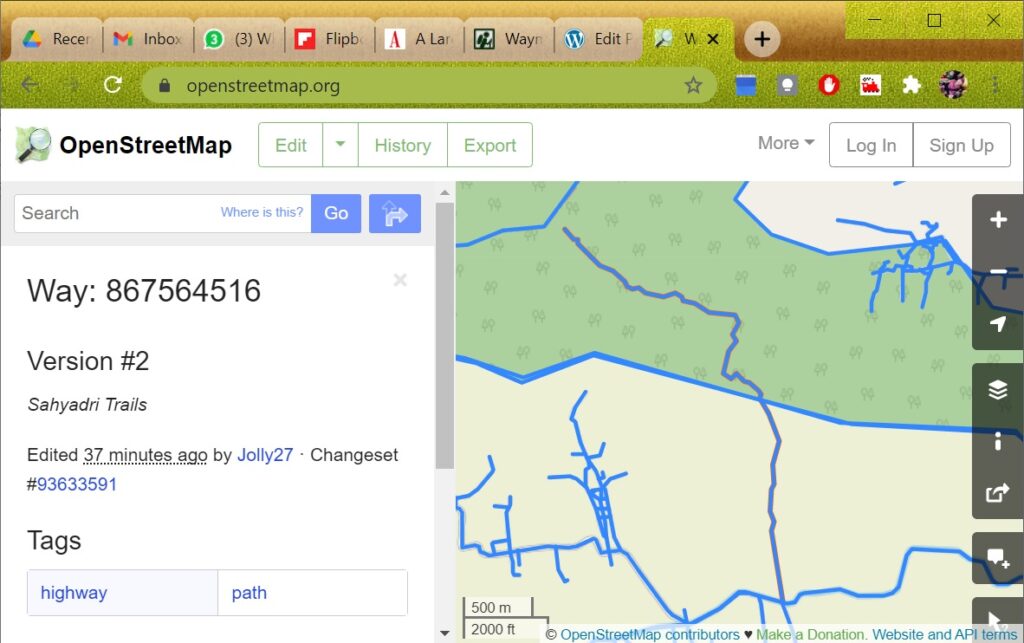Open the path tag value link
Image resolution: width=1024 pixels, height=643 pixels.
click(x=249, y=593)
